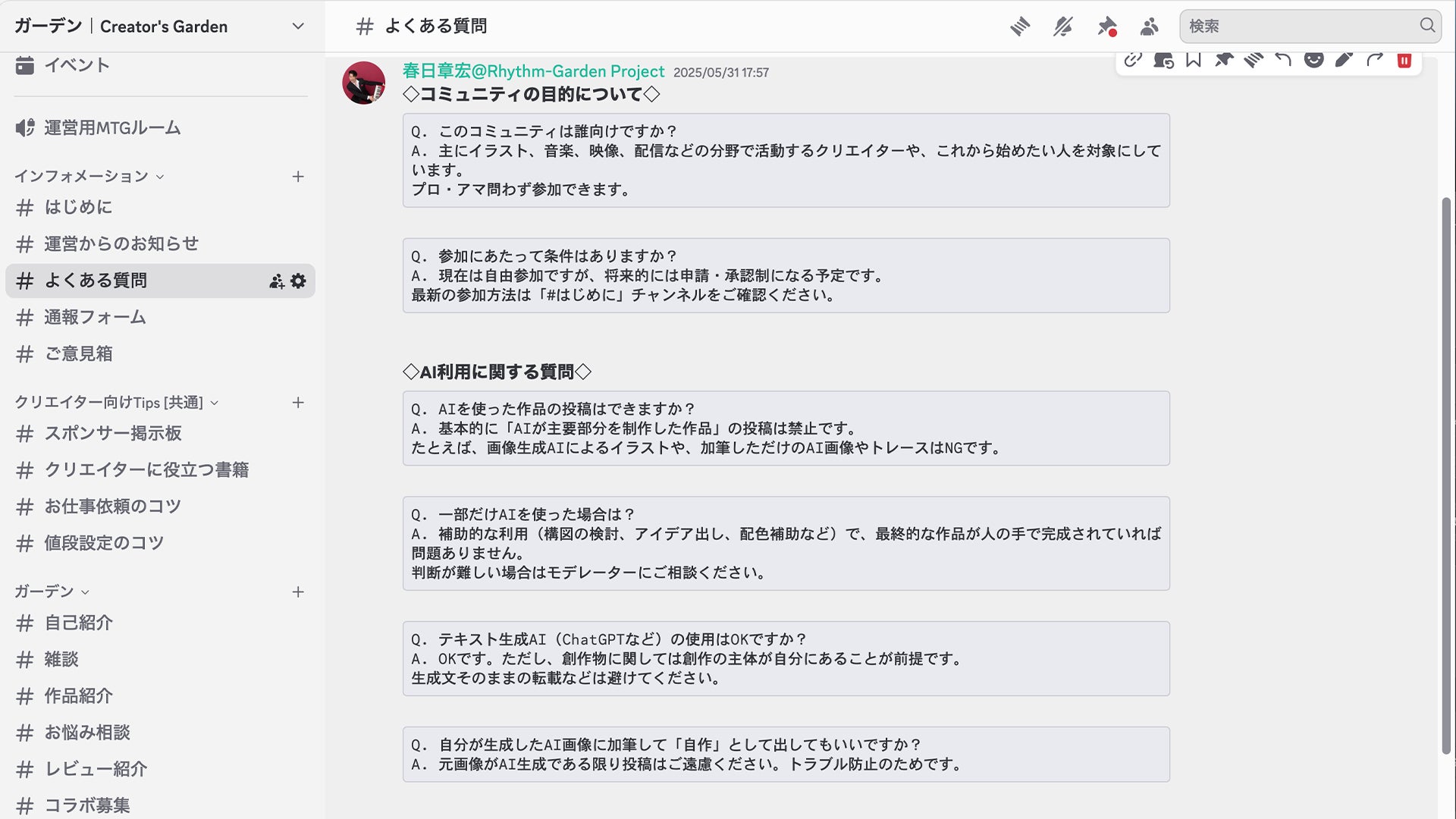Open threads list in channel header
This screenshot has width=1456, height=819.
click(1020, 27)
